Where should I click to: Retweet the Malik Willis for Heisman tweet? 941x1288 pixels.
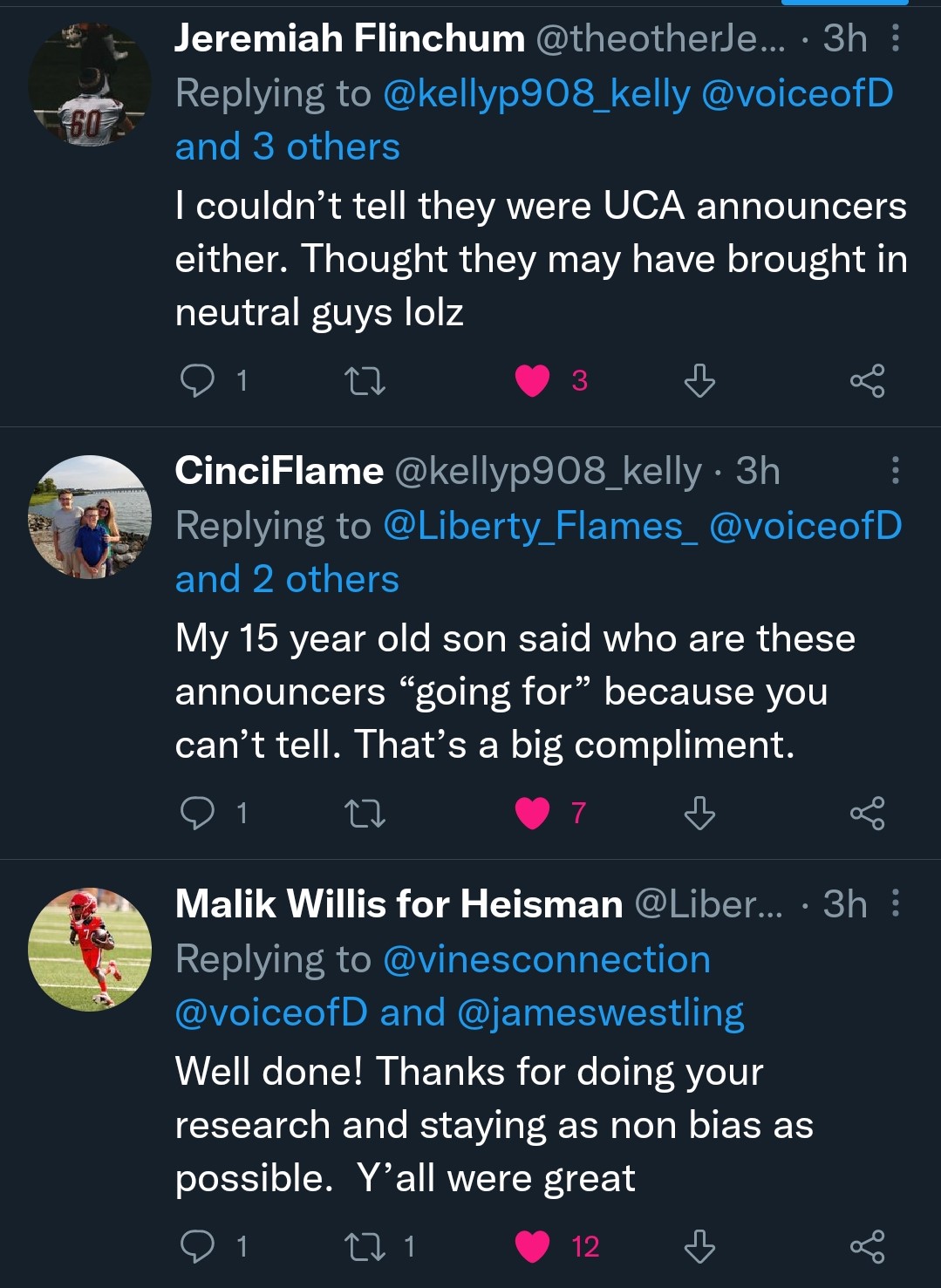[365, 1246]
